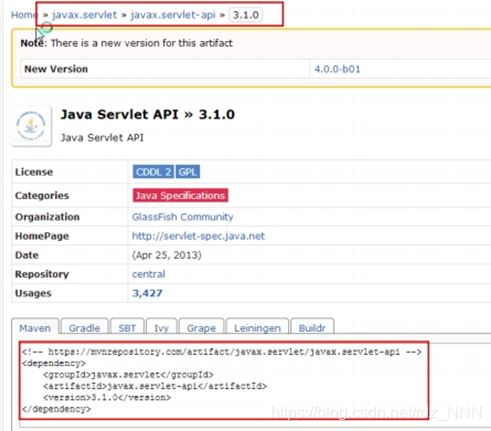
Task: Click the GPL license badge
Action: coord(187,172)
